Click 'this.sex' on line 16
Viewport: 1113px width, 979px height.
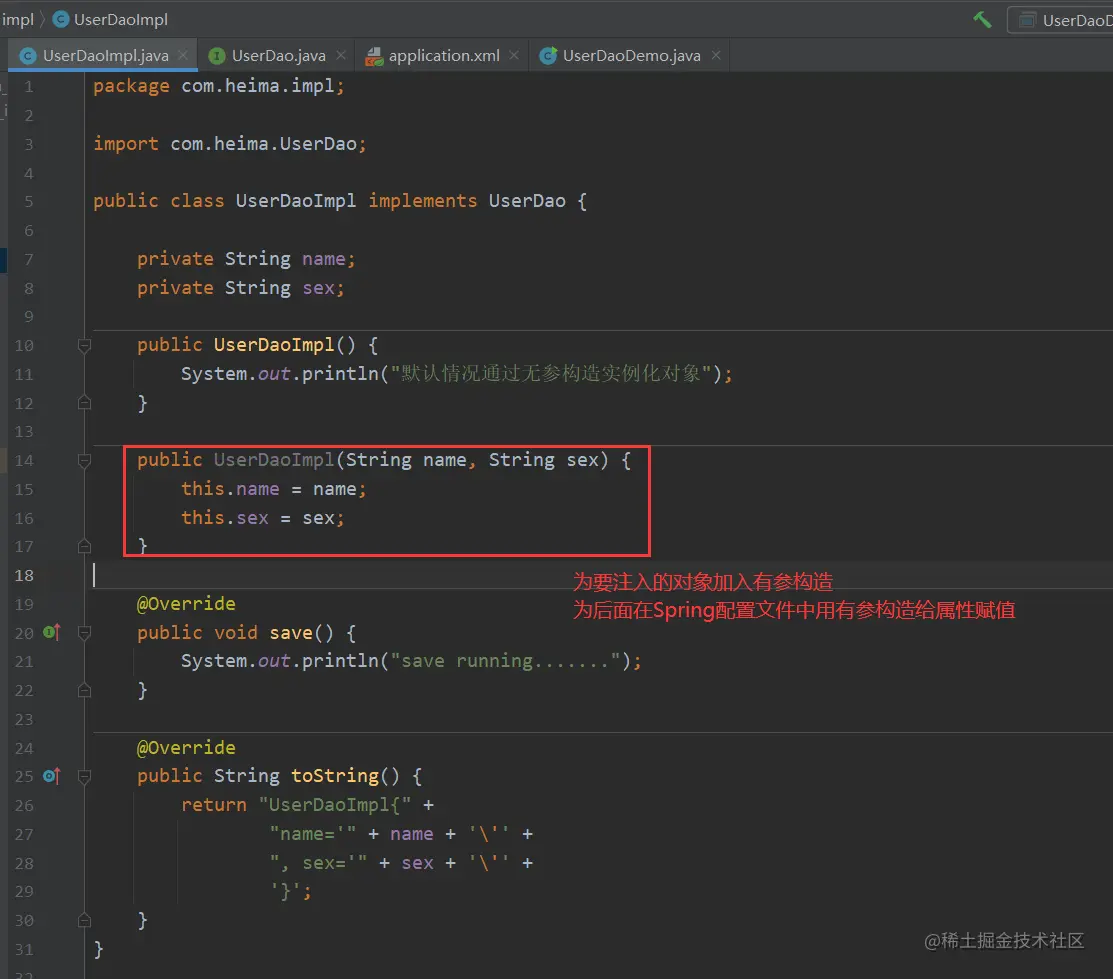tap(224, 518)
